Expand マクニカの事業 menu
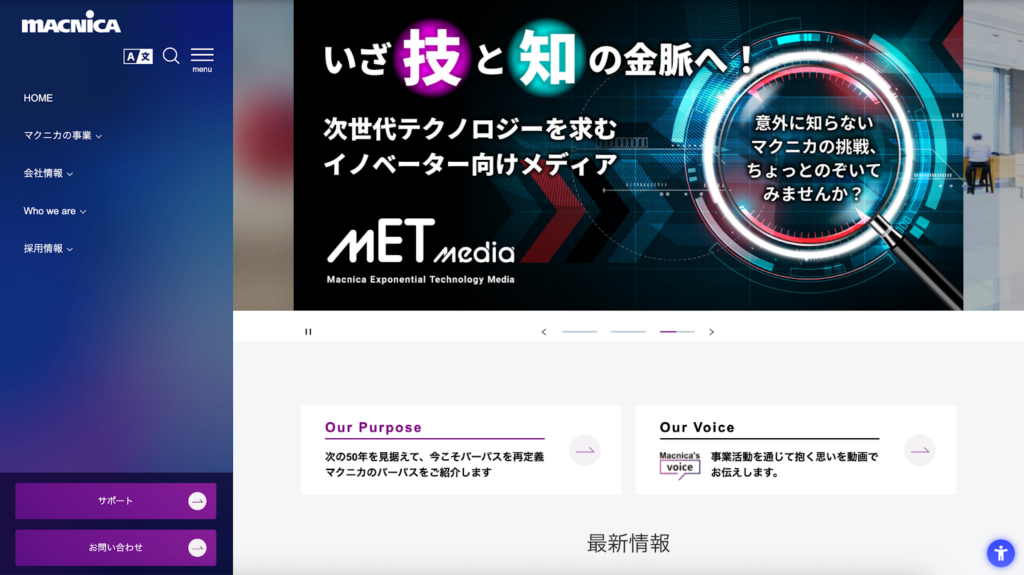Screen dimensions: 1024x575 pyautogui.click(x=63, y=135)
